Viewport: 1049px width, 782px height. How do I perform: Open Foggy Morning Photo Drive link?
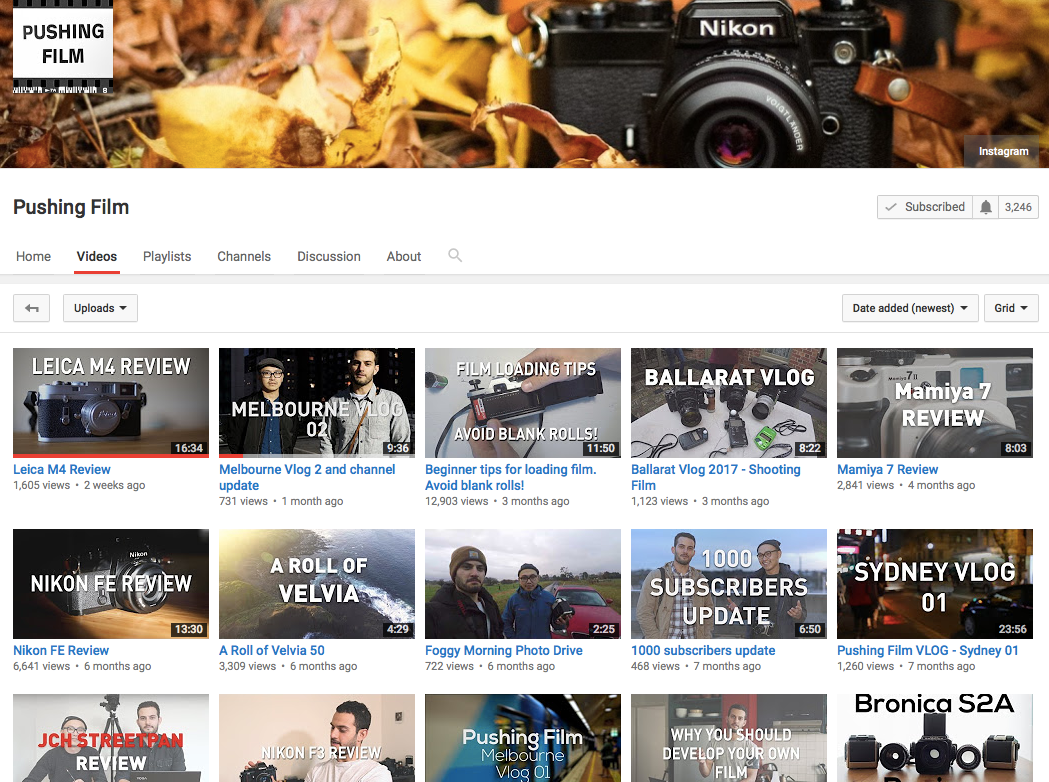click(504, 650)
